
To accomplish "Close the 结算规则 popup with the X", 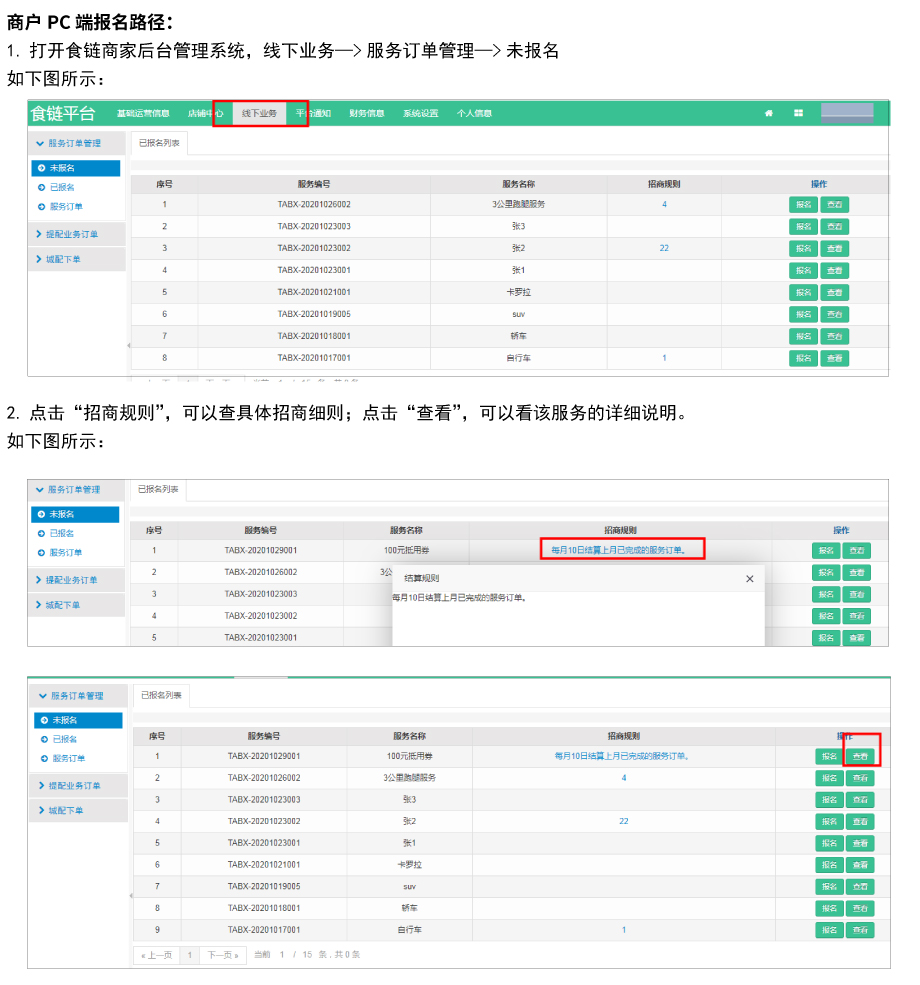I will pyautogui.click(x=750, y=578).
